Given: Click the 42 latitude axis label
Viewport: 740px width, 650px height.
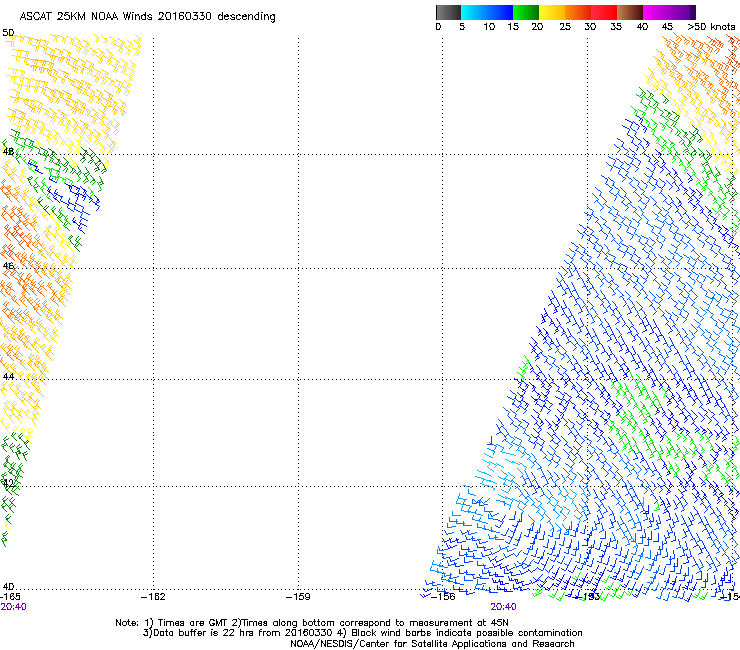Looking at the screenshot, I should pyautogui.click(x=8, y=483).
